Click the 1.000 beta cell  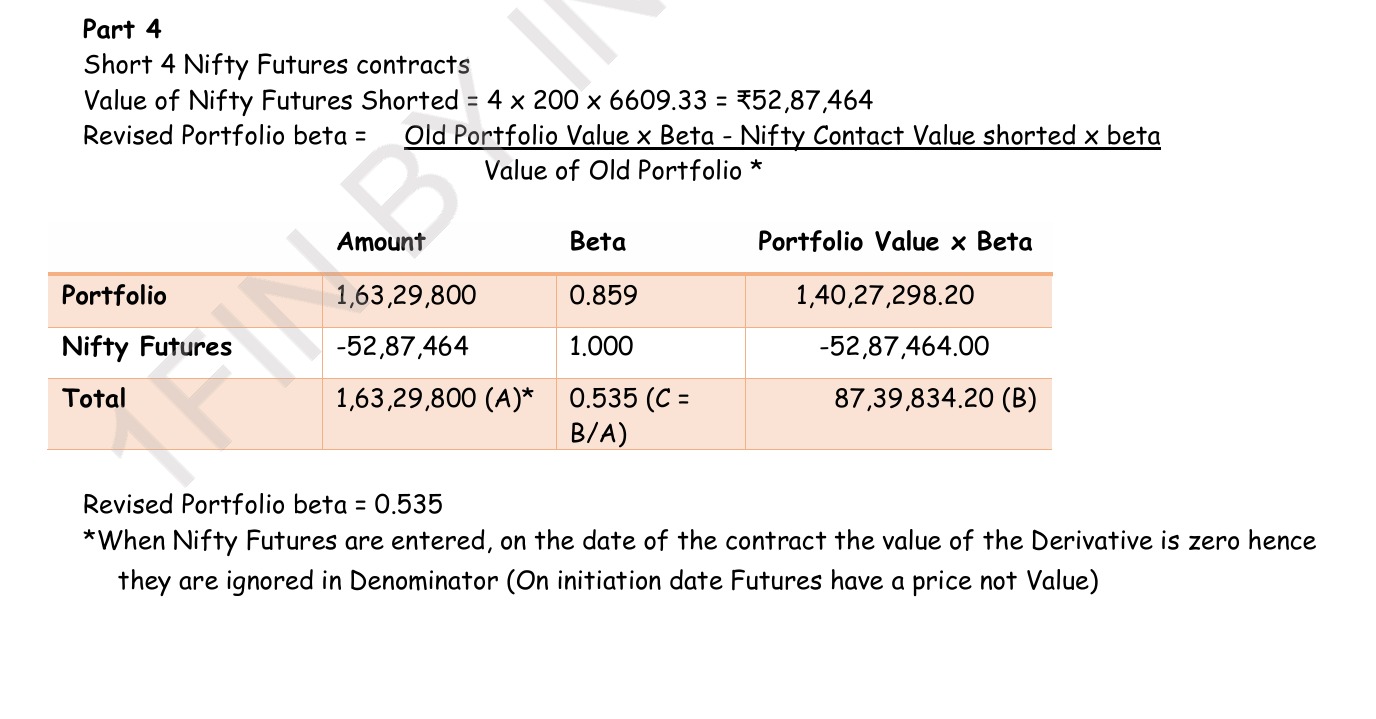[x=601, y=347]
